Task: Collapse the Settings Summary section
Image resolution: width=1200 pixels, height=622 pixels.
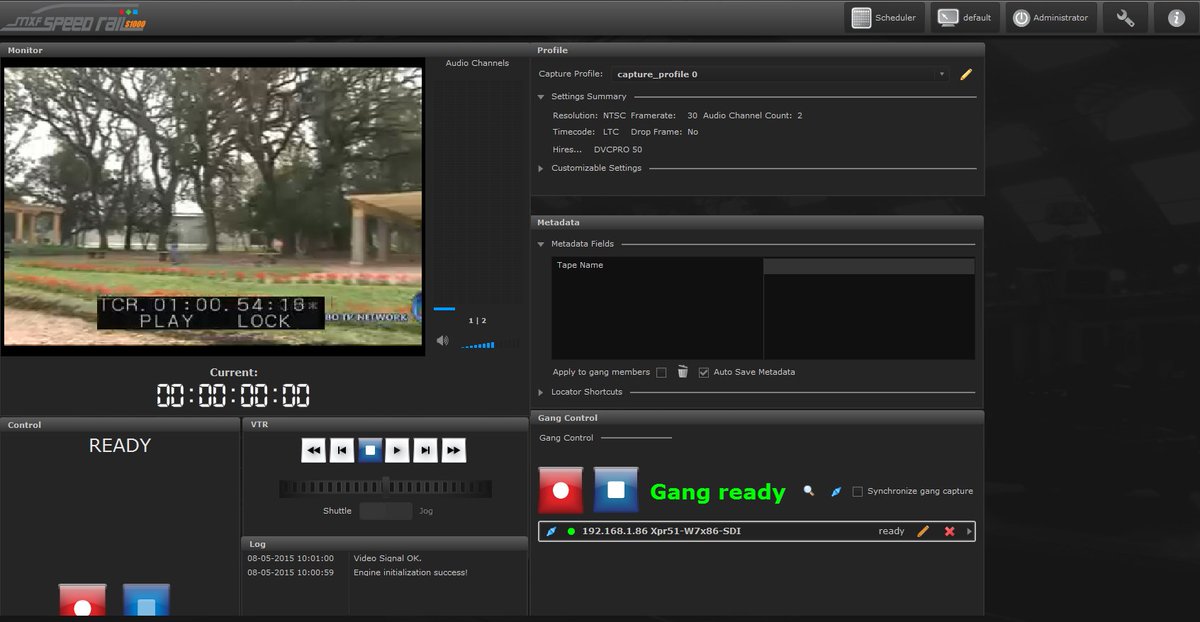Action: point(541,97)
